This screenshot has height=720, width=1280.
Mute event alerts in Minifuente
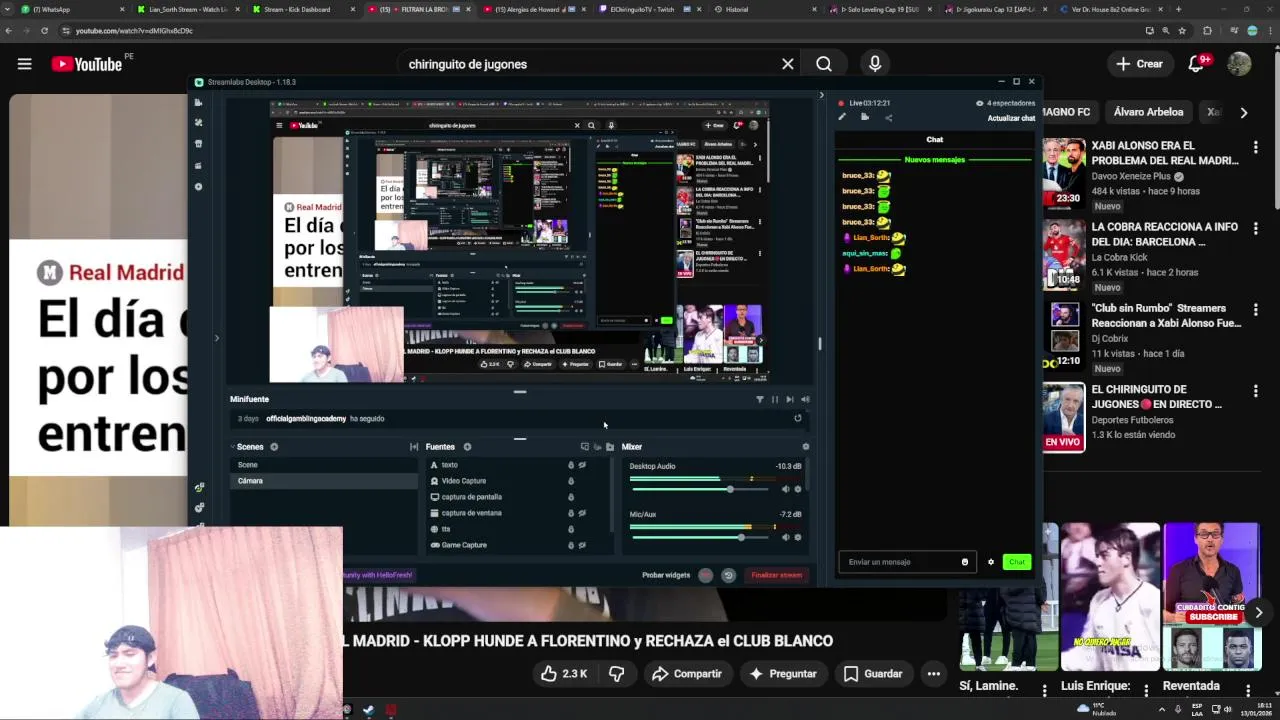(x=805, y=399)
